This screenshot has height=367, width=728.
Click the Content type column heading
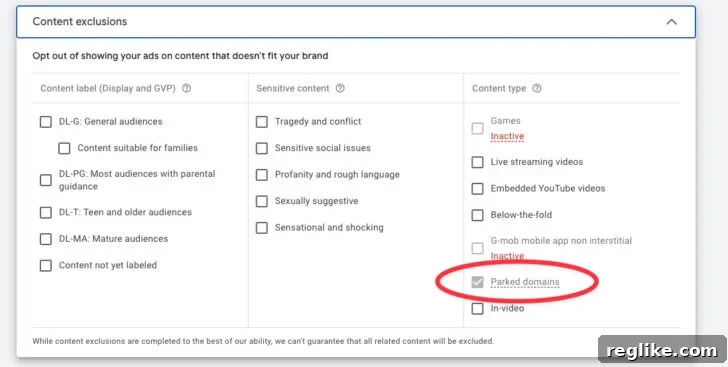pyautogui.click(x=499, y=88)
